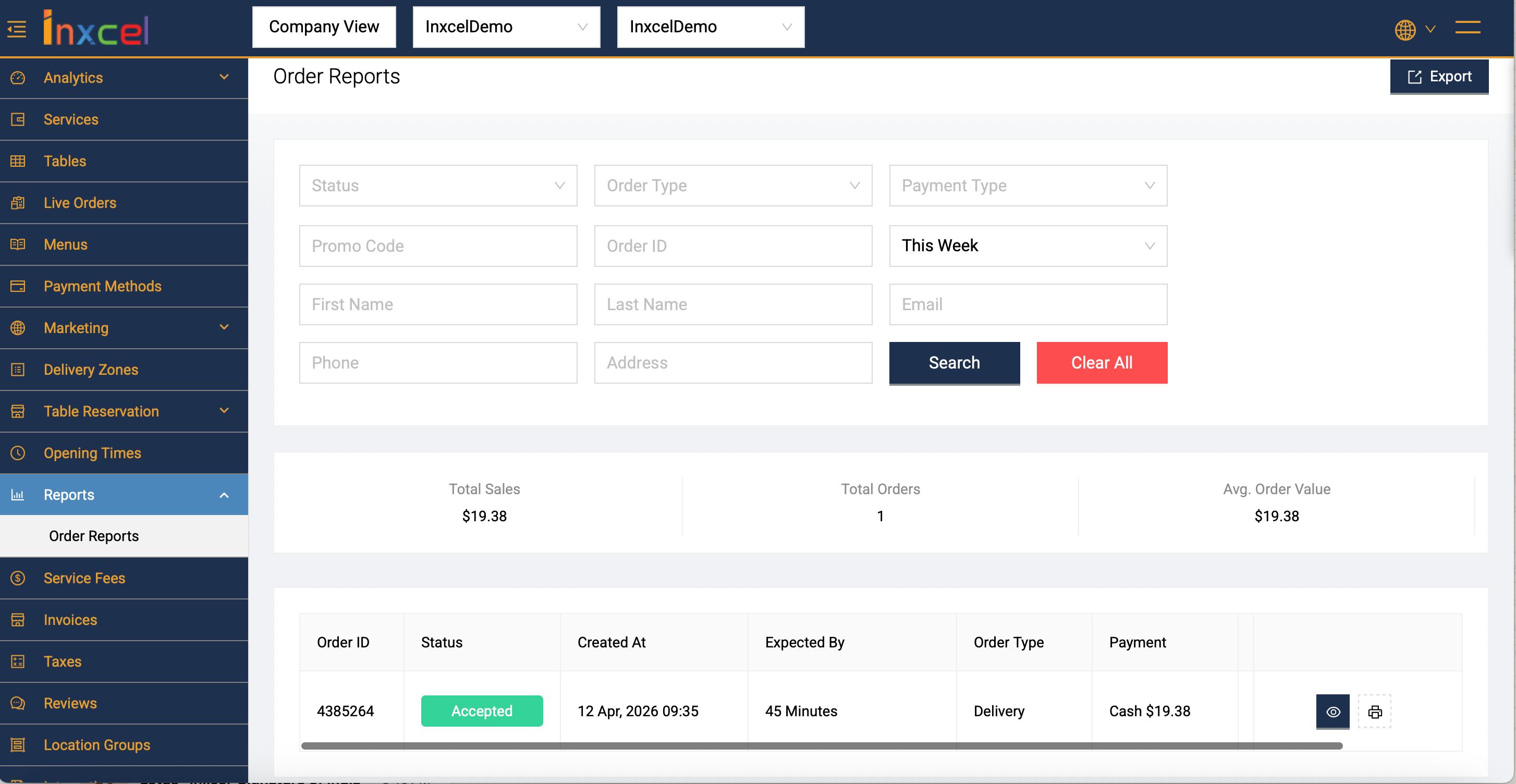Select the Order Reports submenu item
The image size is (1516, 784).
point(93,536)
